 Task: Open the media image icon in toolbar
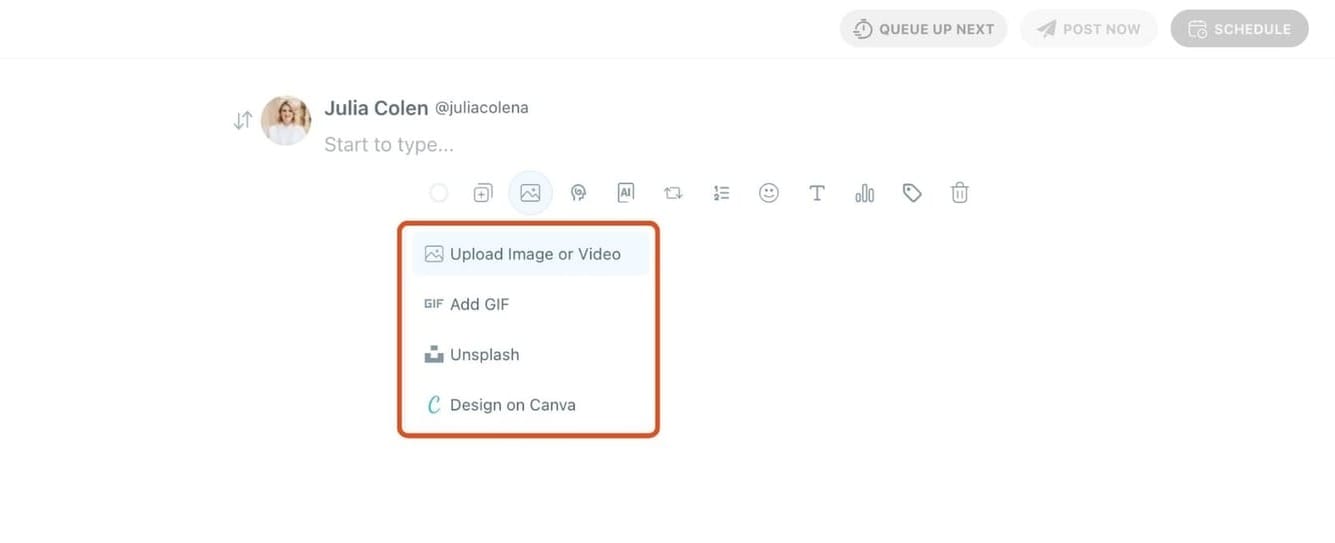530,193
